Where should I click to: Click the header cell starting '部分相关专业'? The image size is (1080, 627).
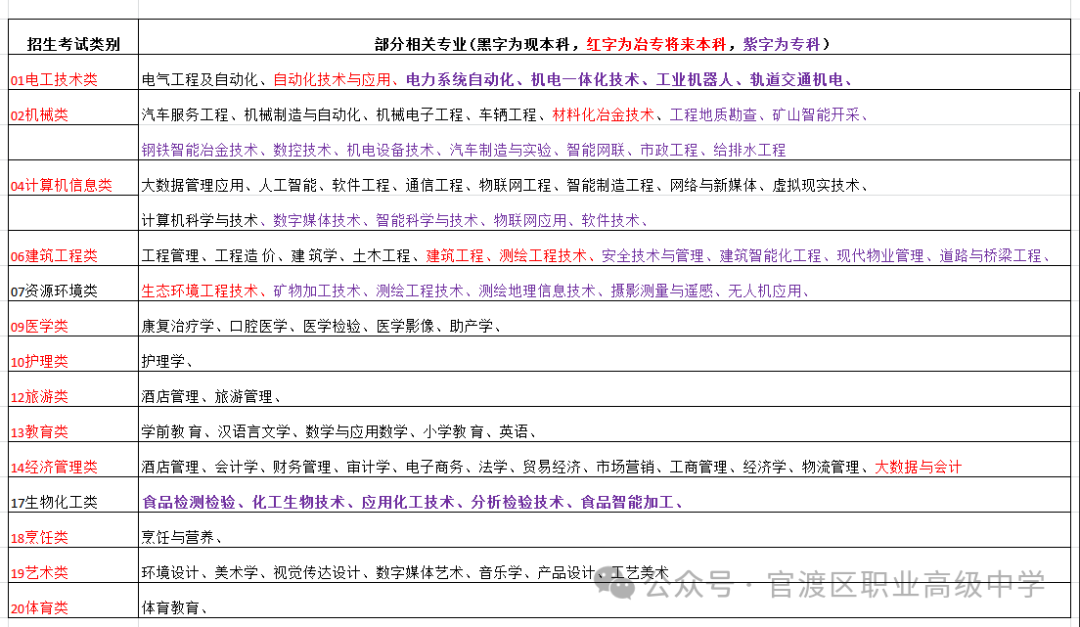[x=604, y=37]
